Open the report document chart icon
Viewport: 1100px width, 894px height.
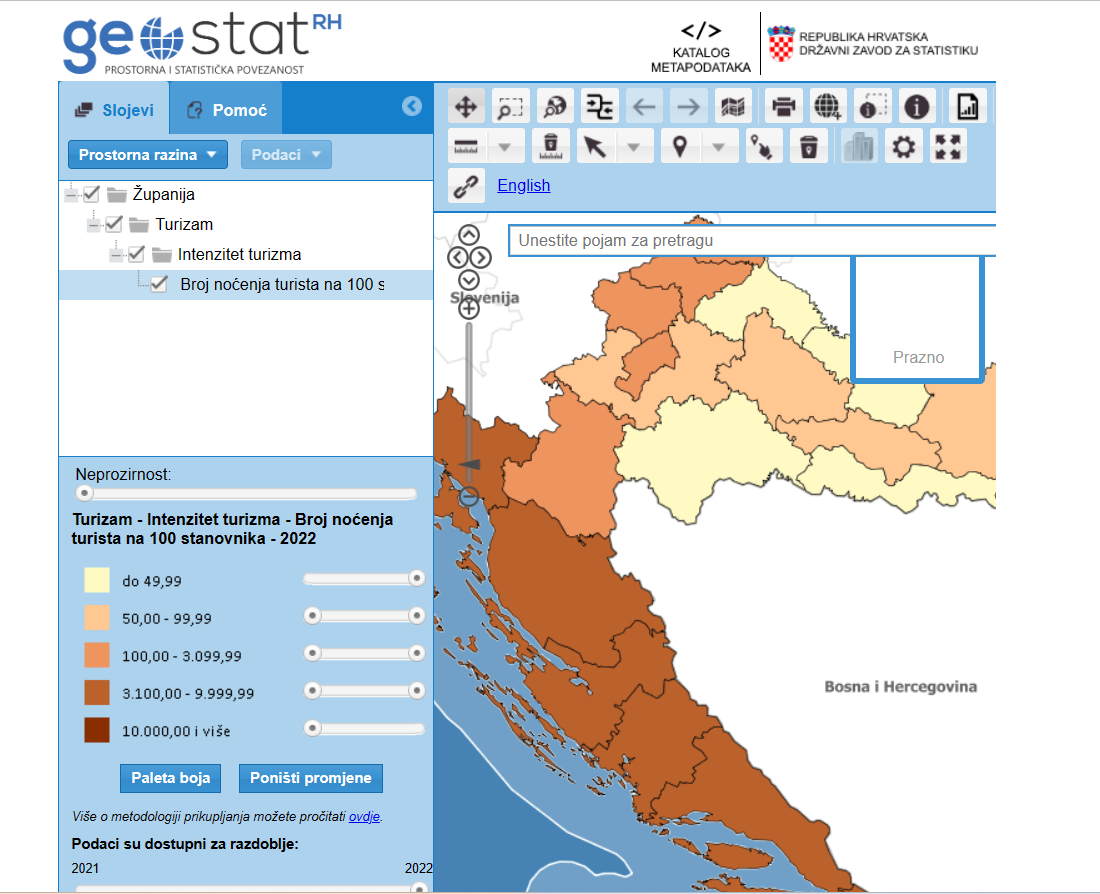pos(967,105)
